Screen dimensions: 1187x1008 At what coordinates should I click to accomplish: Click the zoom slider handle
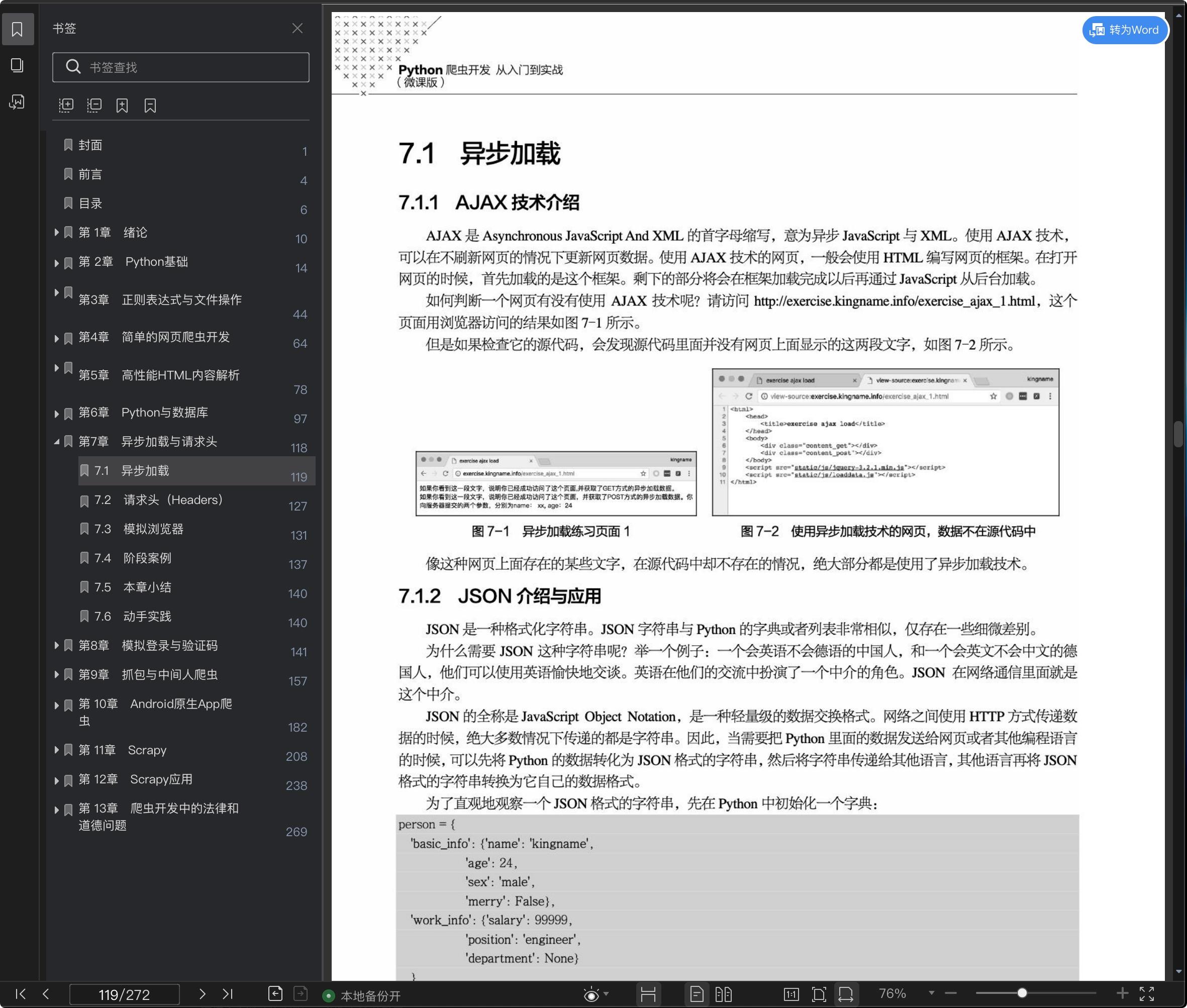(1022, 993)
